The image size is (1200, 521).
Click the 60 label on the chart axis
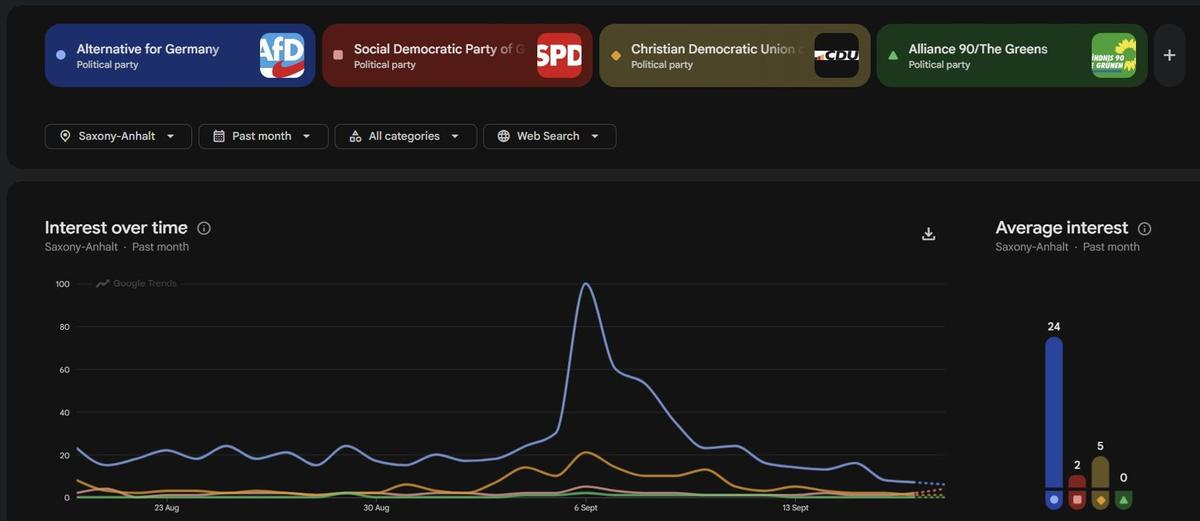(64, 370)
